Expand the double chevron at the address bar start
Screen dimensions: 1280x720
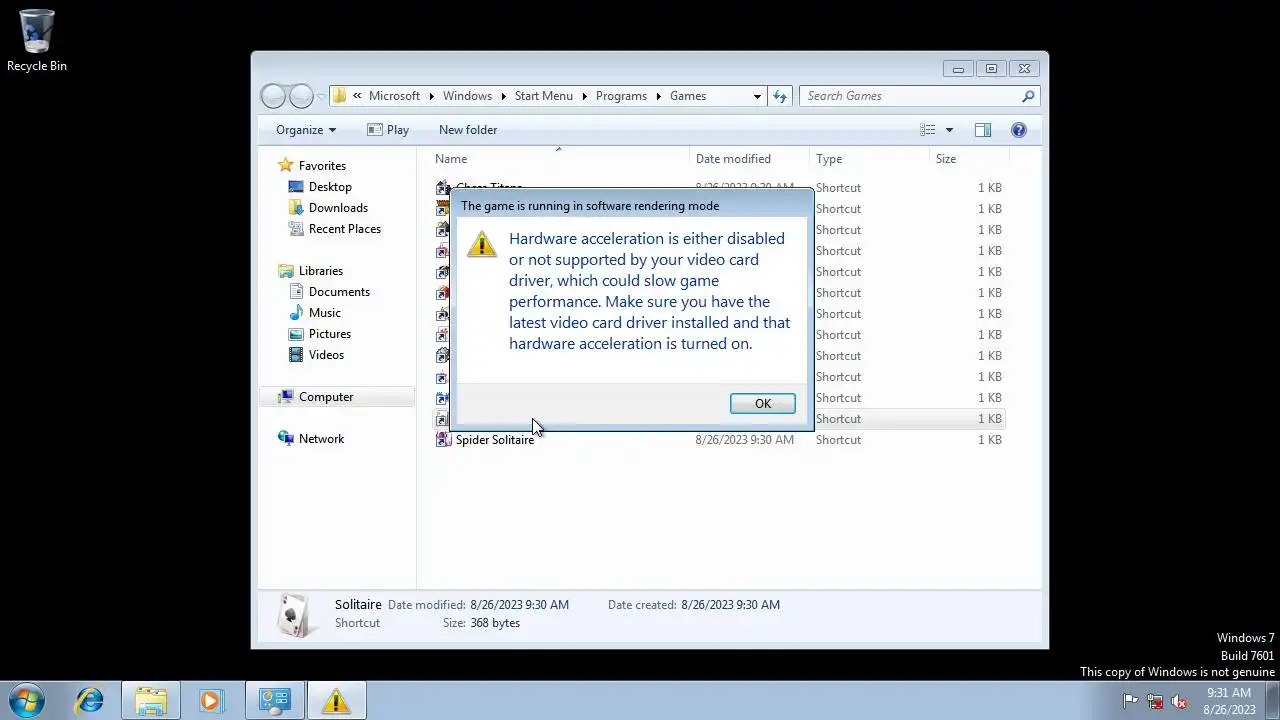tap(357, 96)
